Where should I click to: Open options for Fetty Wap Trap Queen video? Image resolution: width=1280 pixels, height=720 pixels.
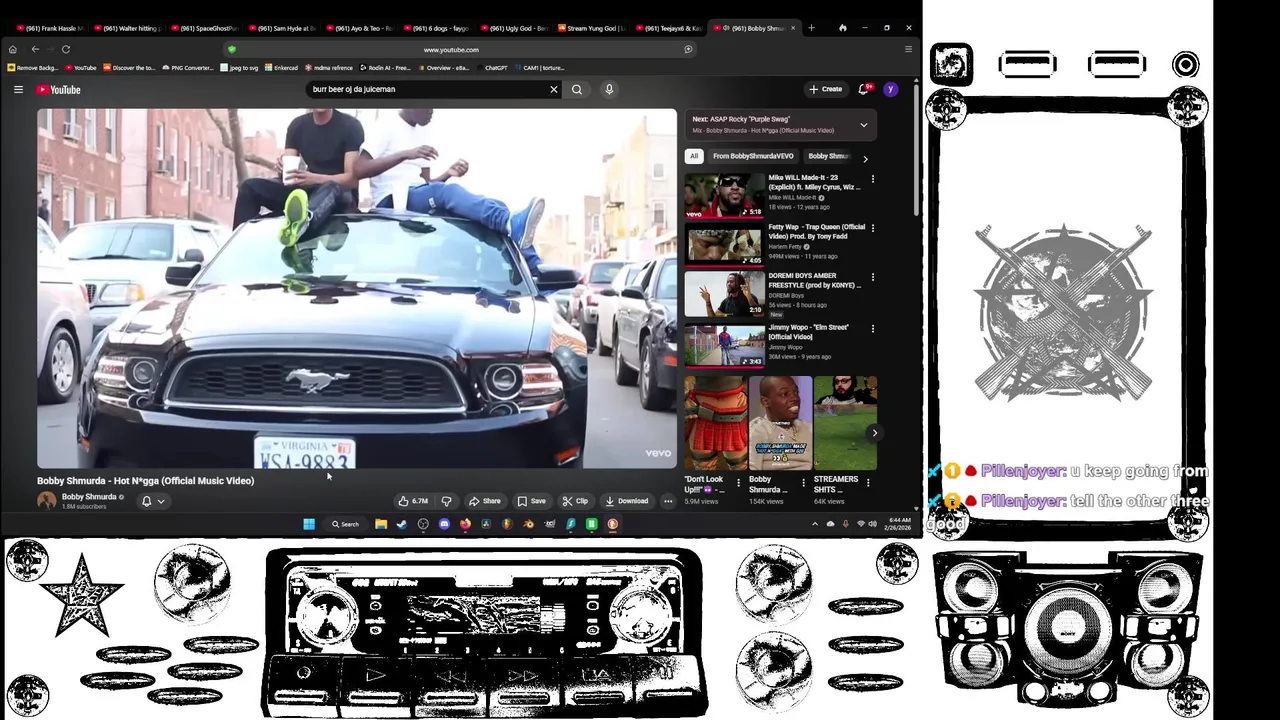[872, 228]
